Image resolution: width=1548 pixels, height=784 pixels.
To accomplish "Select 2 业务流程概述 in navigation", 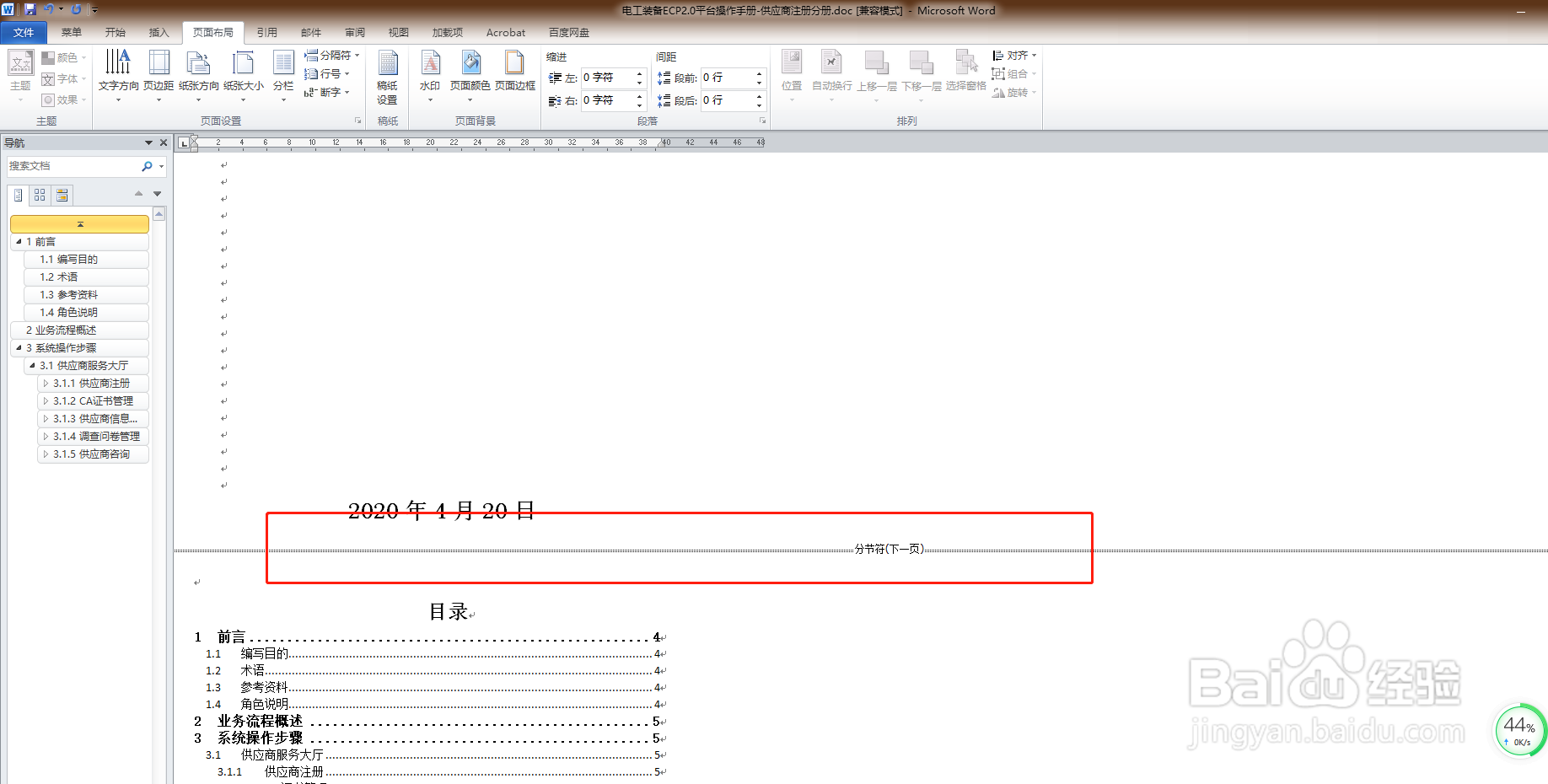I will pos(80,330).
